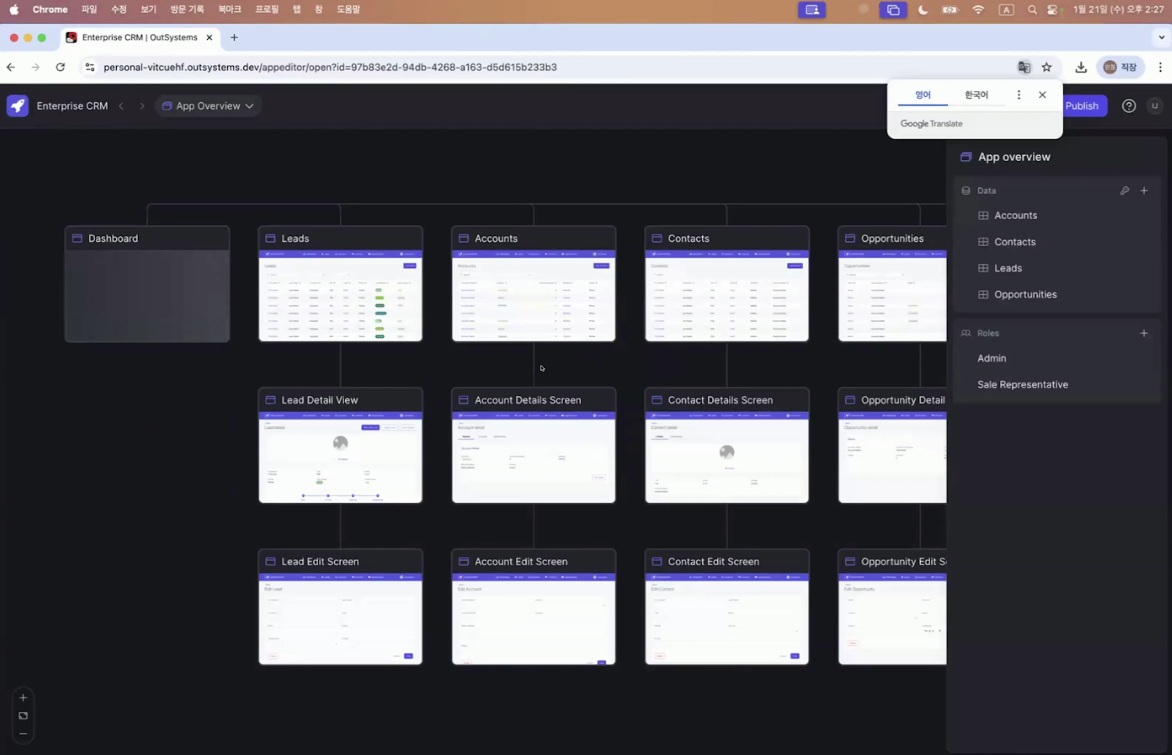This screenshot has height=755, width=1172.
Task: Add a new role with plus icon
Action: click(1144, 333)
